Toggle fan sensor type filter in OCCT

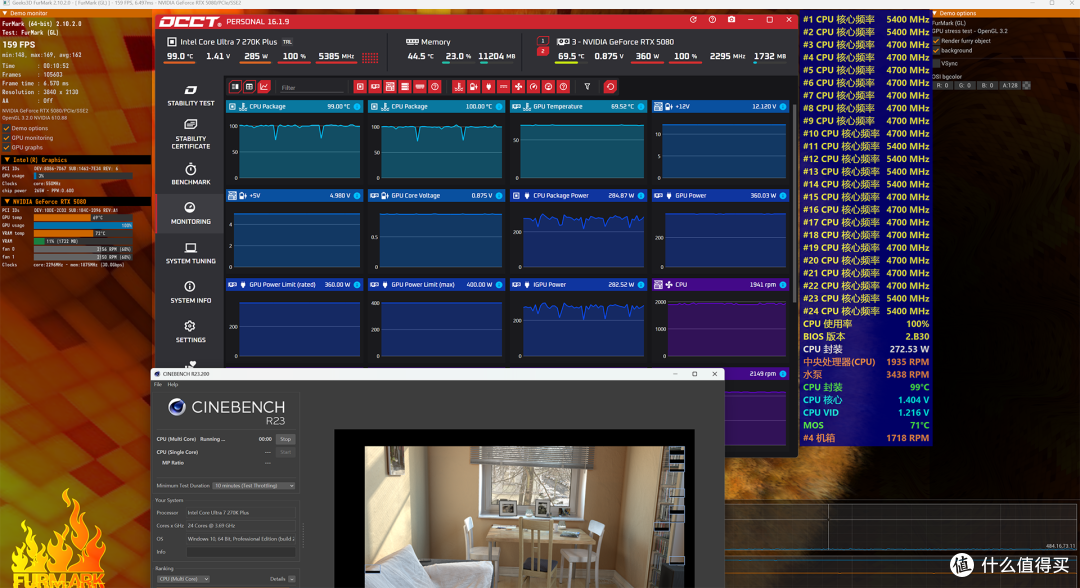click(519, 87)
